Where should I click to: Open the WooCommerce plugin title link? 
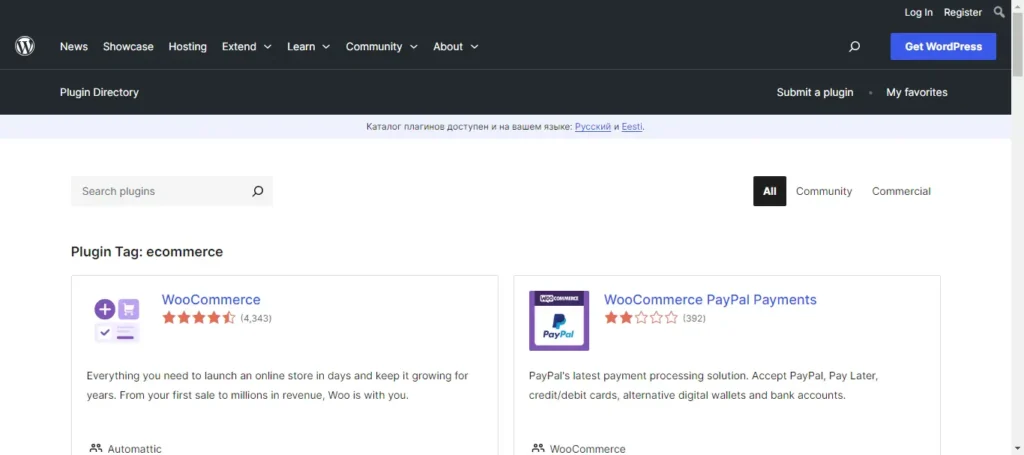point(211,300)
